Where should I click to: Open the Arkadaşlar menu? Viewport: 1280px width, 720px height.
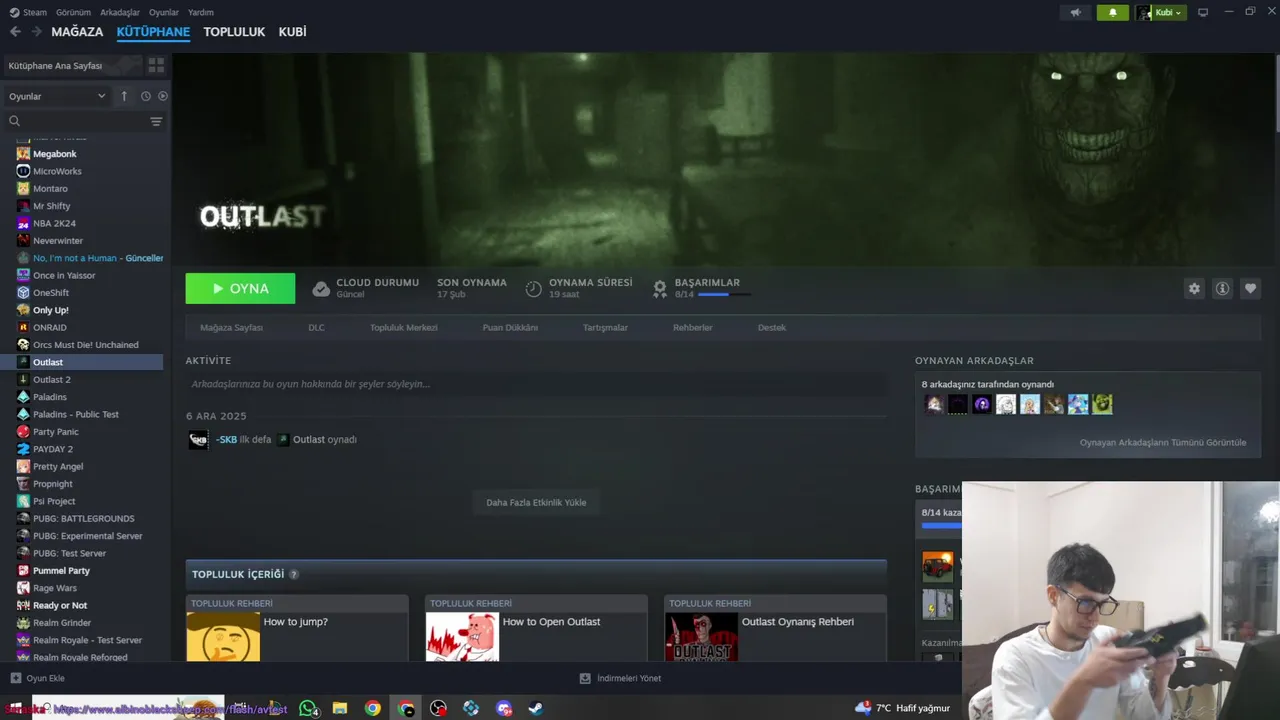[120, 12]
